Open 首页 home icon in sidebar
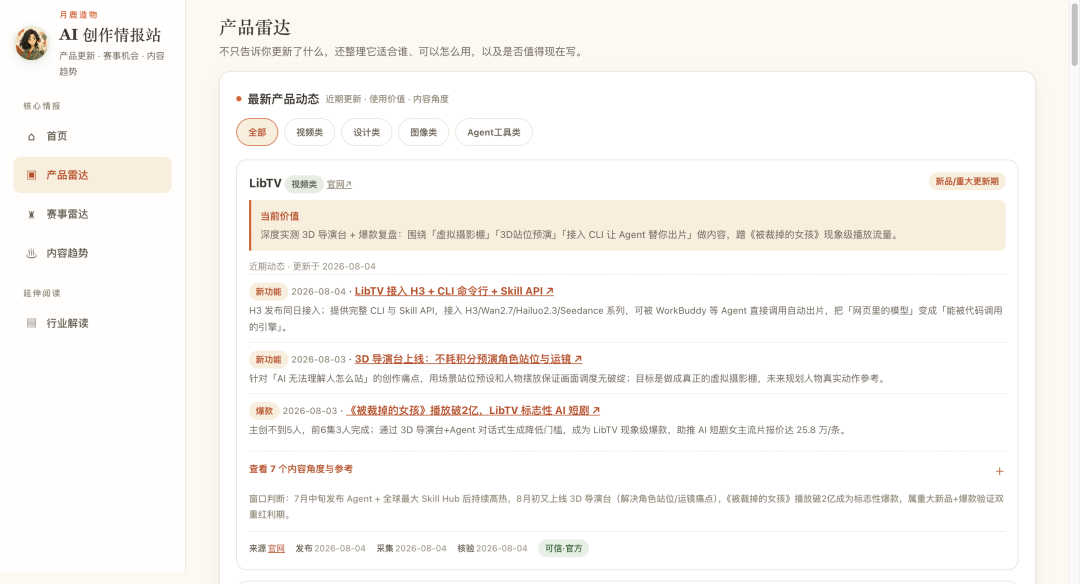Viewport: 1080px width, 584px height. 31,136
